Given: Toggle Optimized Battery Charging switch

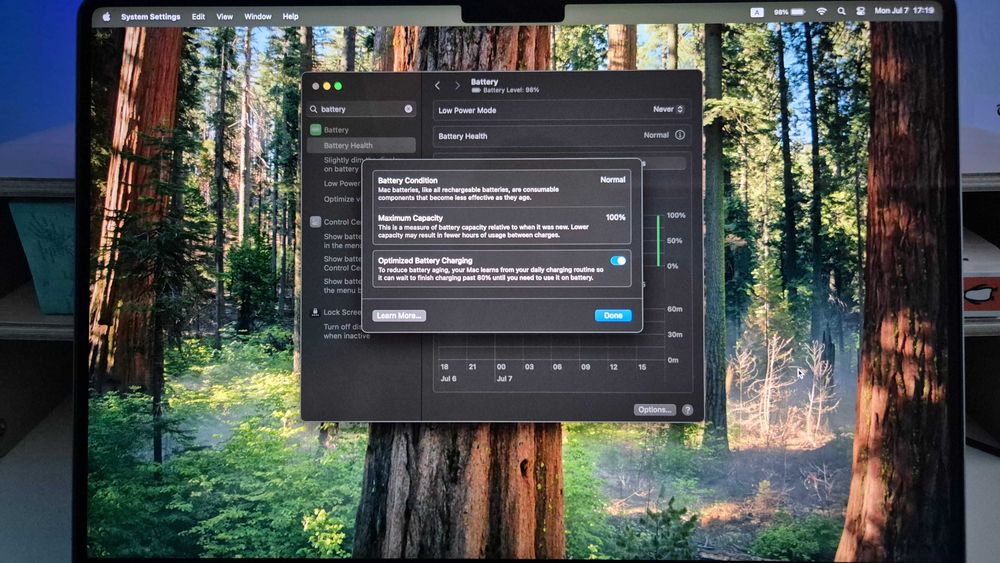Looking at the screenshot, I should [618, 261].
